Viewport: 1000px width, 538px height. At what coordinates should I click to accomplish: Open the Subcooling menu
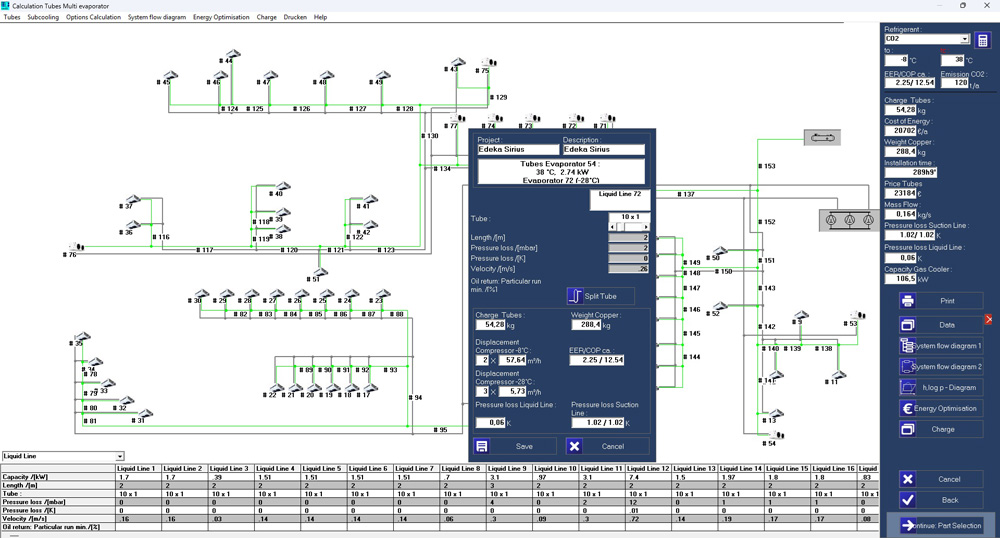coord(43,17)
